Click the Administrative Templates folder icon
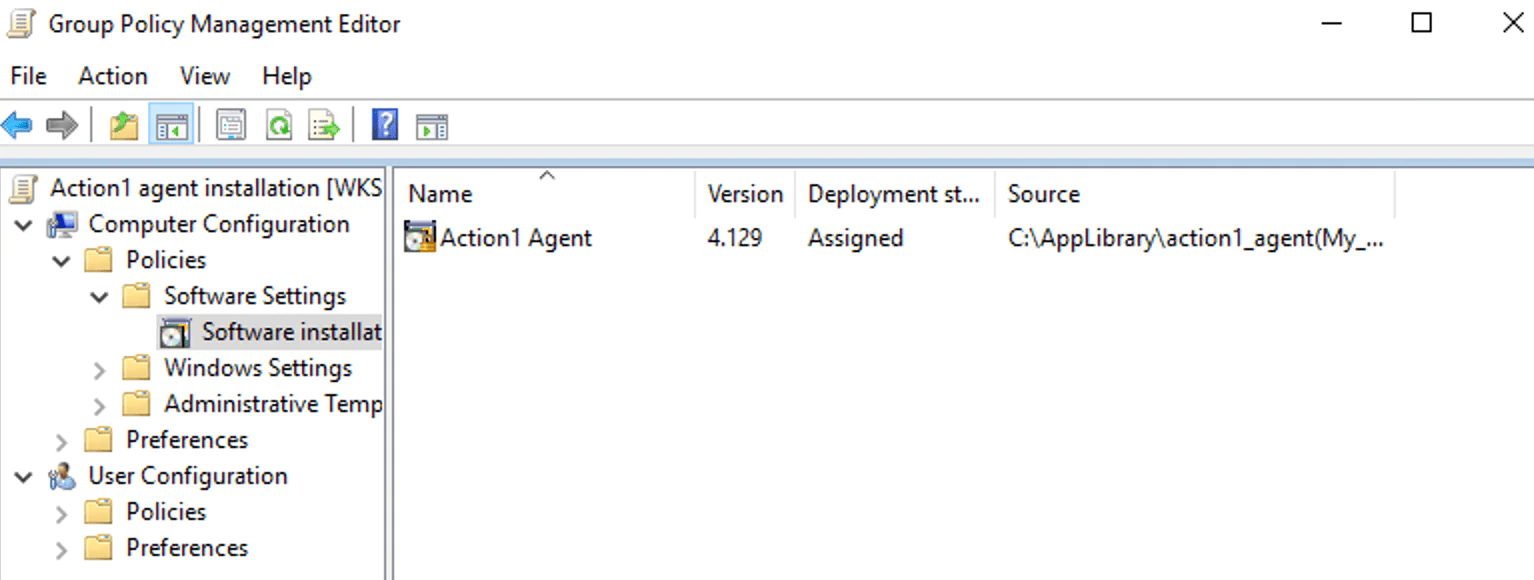Screen dimensions: 1534x580 point(137,405)
